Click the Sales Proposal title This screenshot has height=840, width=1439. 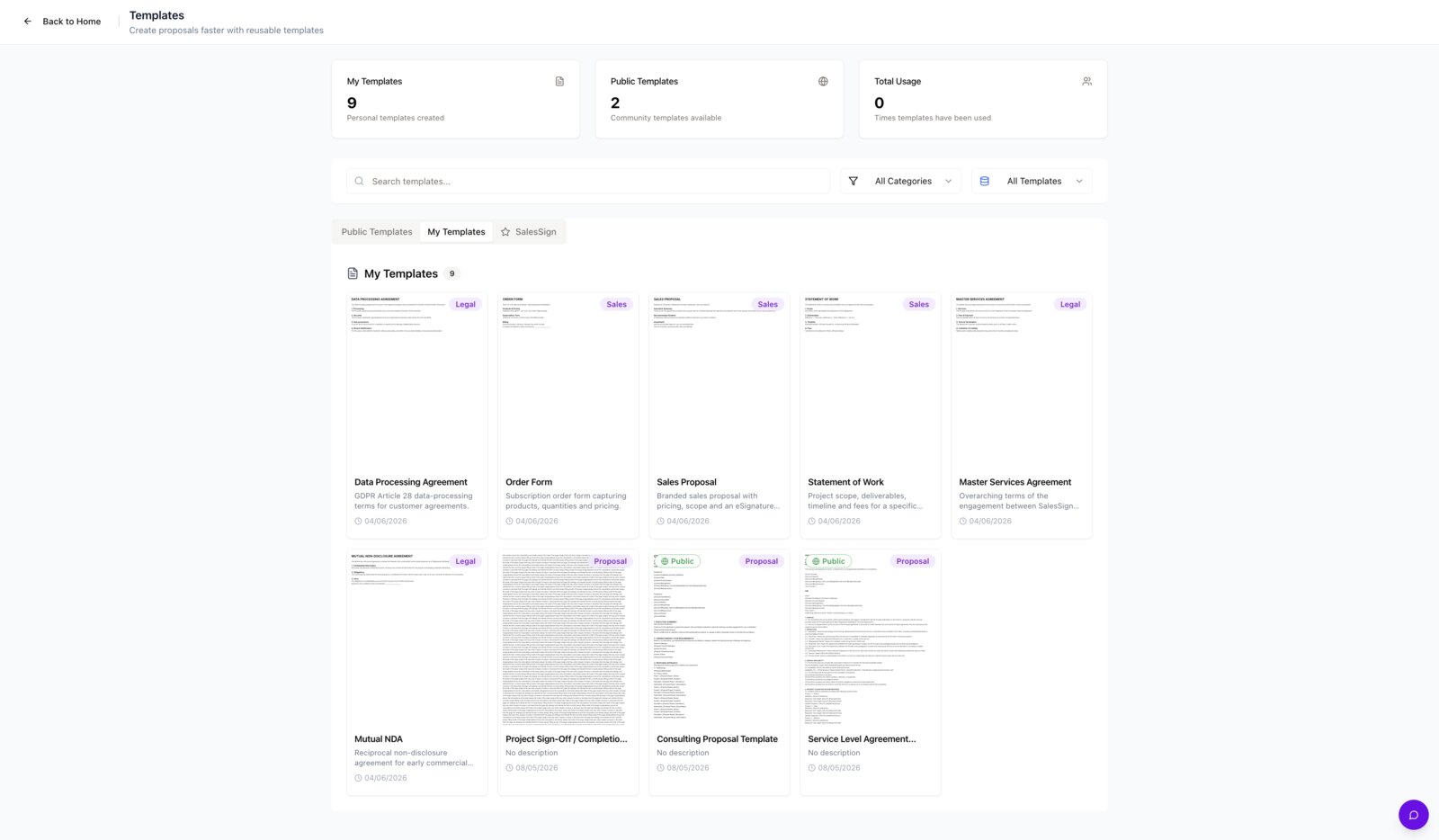pos(686,483)
